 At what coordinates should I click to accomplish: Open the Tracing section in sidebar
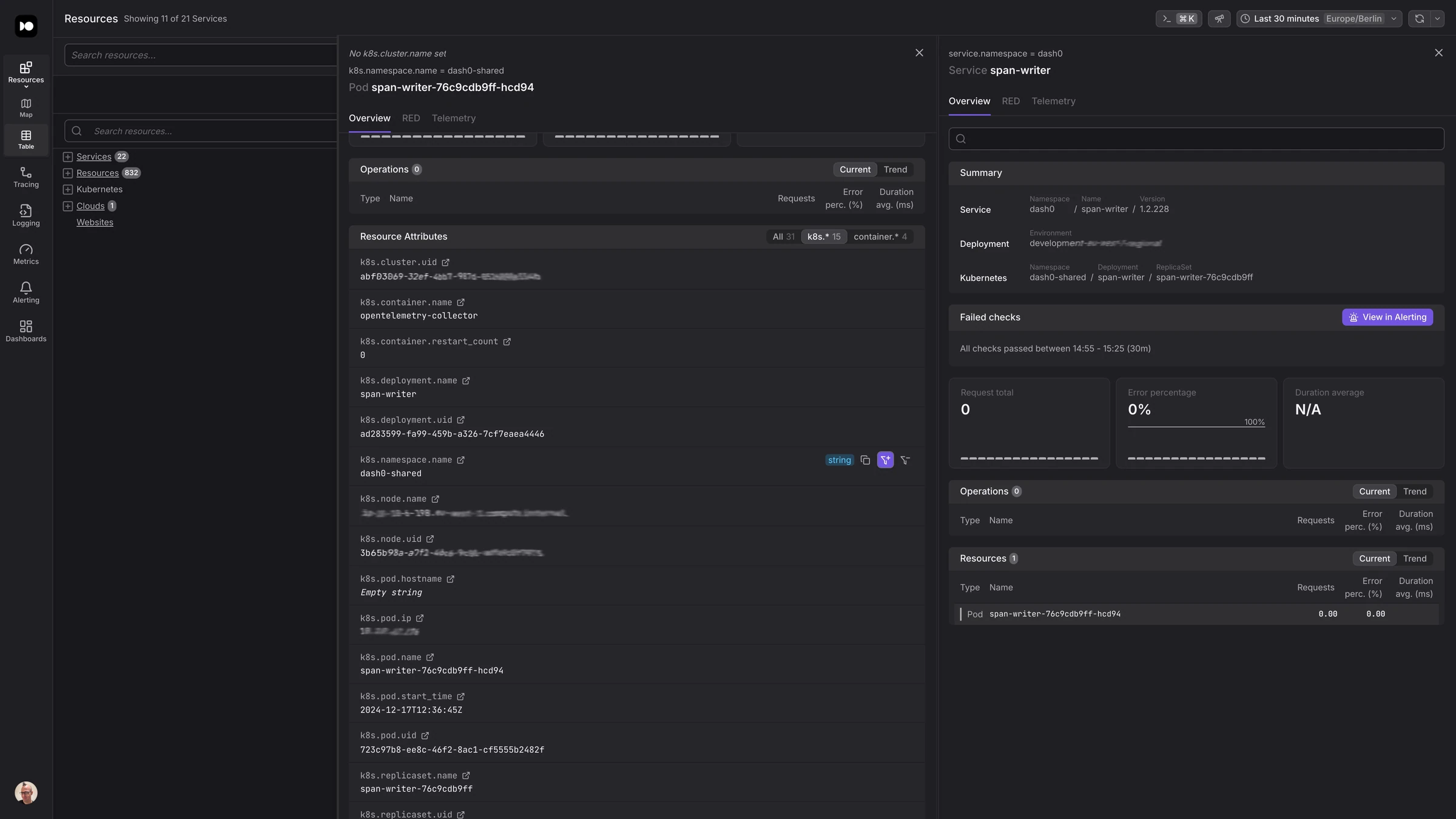click(25, 177)
